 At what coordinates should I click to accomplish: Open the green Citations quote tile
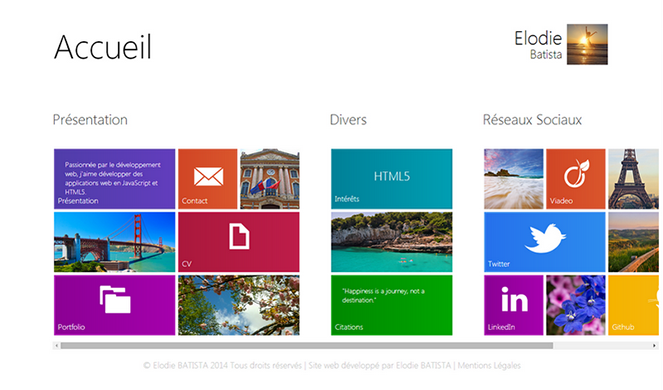coord(392,305)
